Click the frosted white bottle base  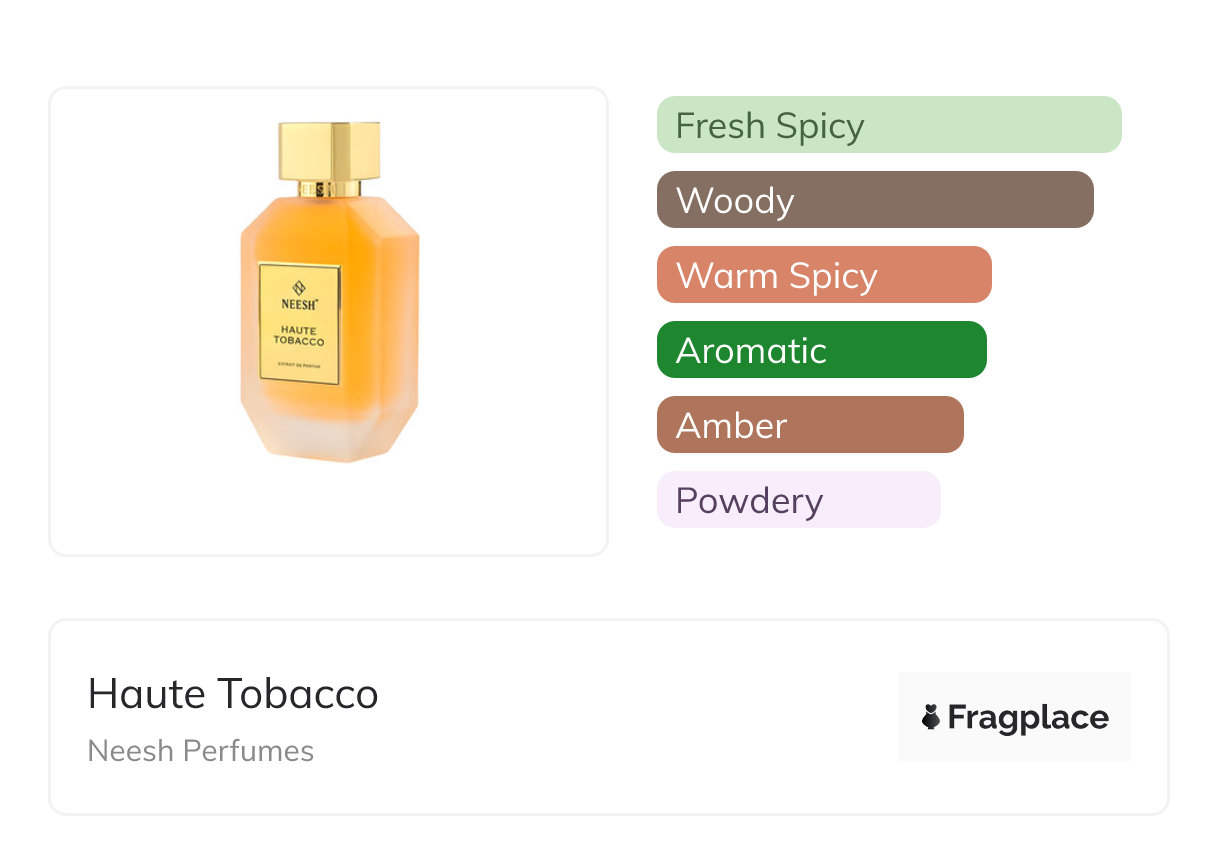point(330,440)
